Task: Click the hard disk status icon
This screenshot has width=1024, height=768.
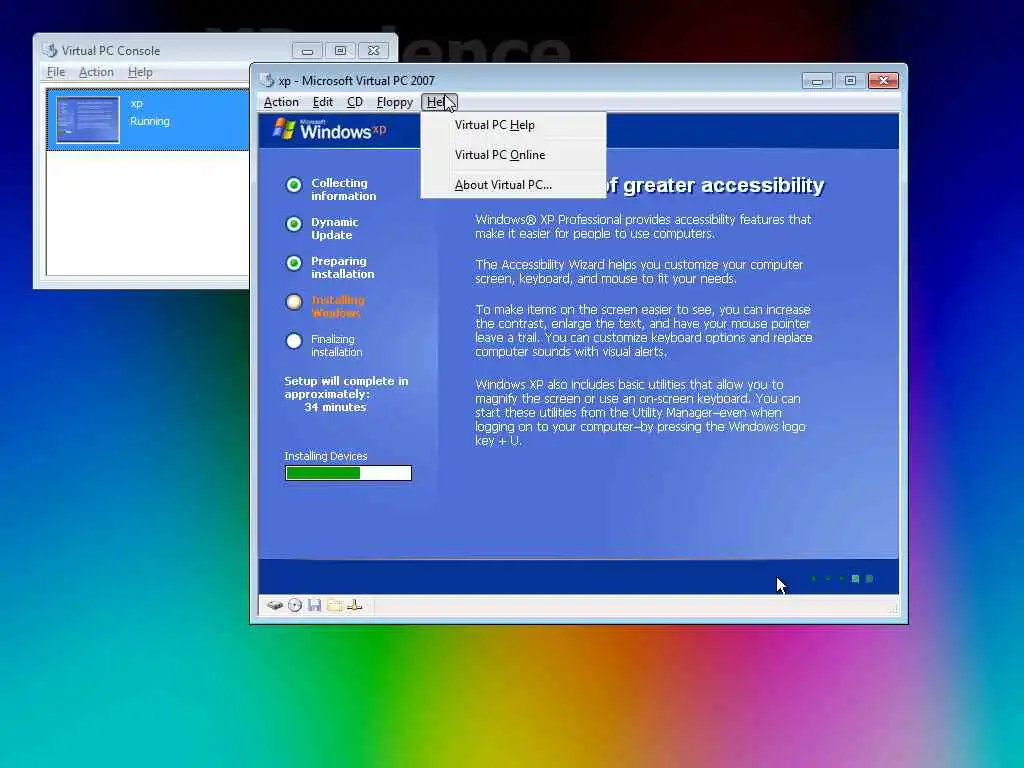Action: tap(275, 605)
